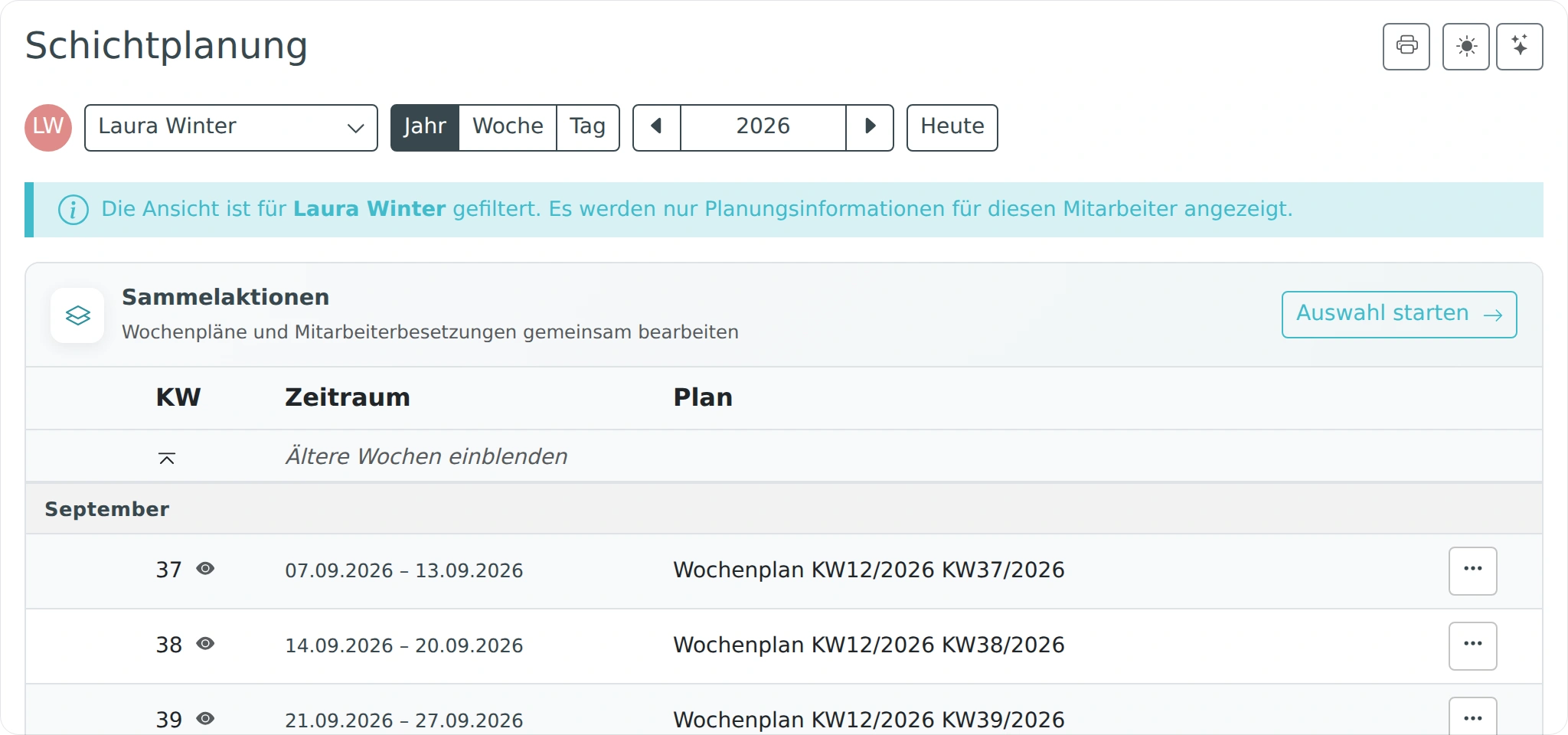Screen dimensions: 1568x735
Task: Switch to the Jahr view tab
Action: pos(425,127)
